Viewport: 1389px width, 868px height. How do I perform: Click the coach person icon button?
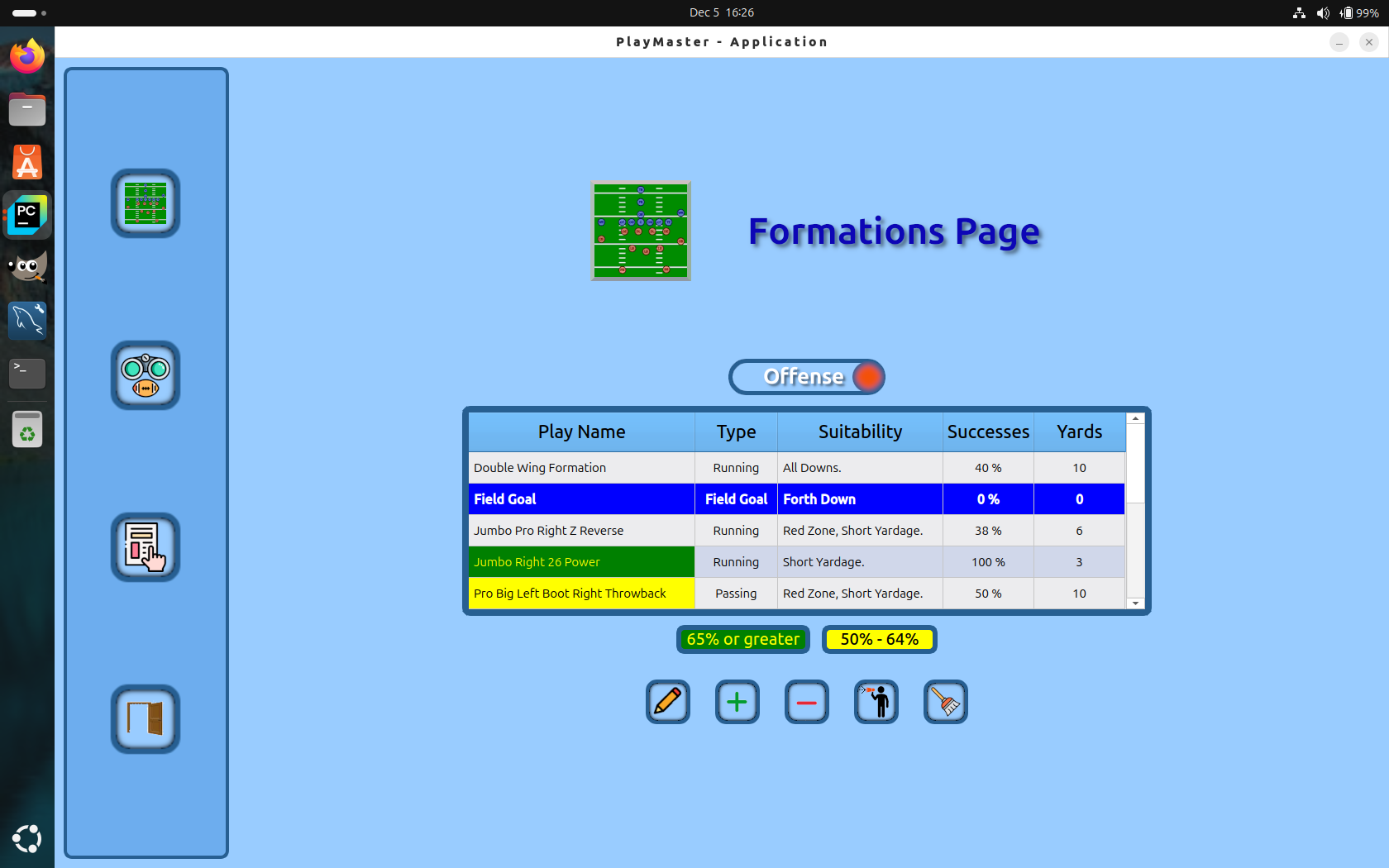(876, 702)
